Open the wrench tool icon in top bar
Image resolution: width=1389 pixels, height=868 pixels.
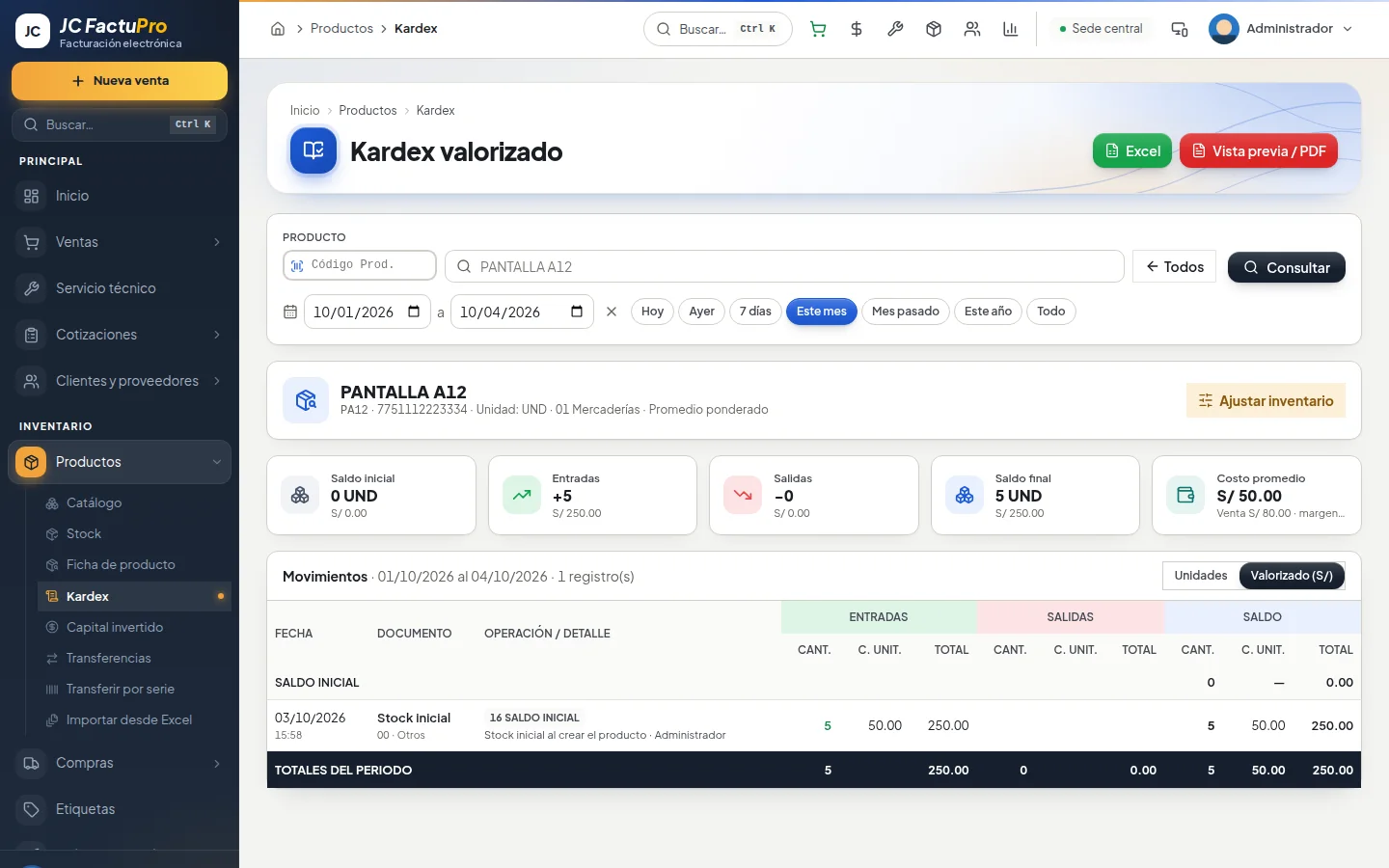[x=895, y=29]
